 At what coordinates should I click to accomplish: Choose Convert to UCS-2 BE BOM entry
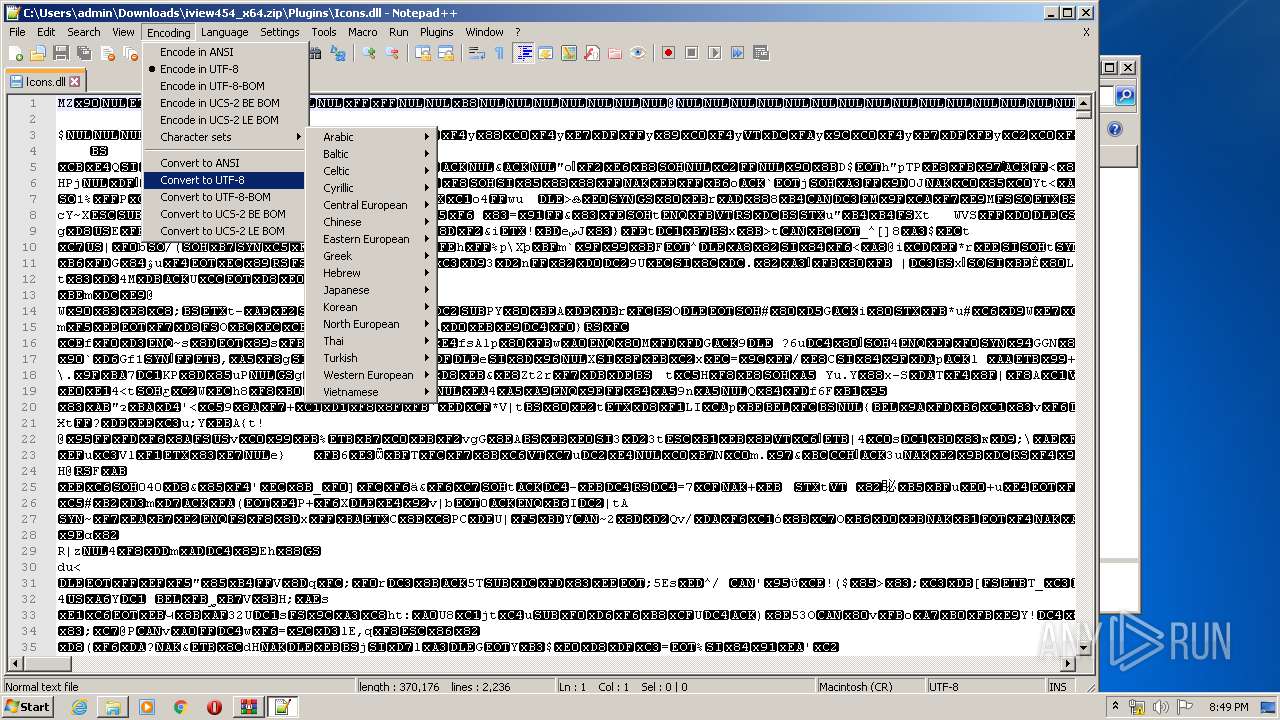pyautogui.click(x=225, y=214)
